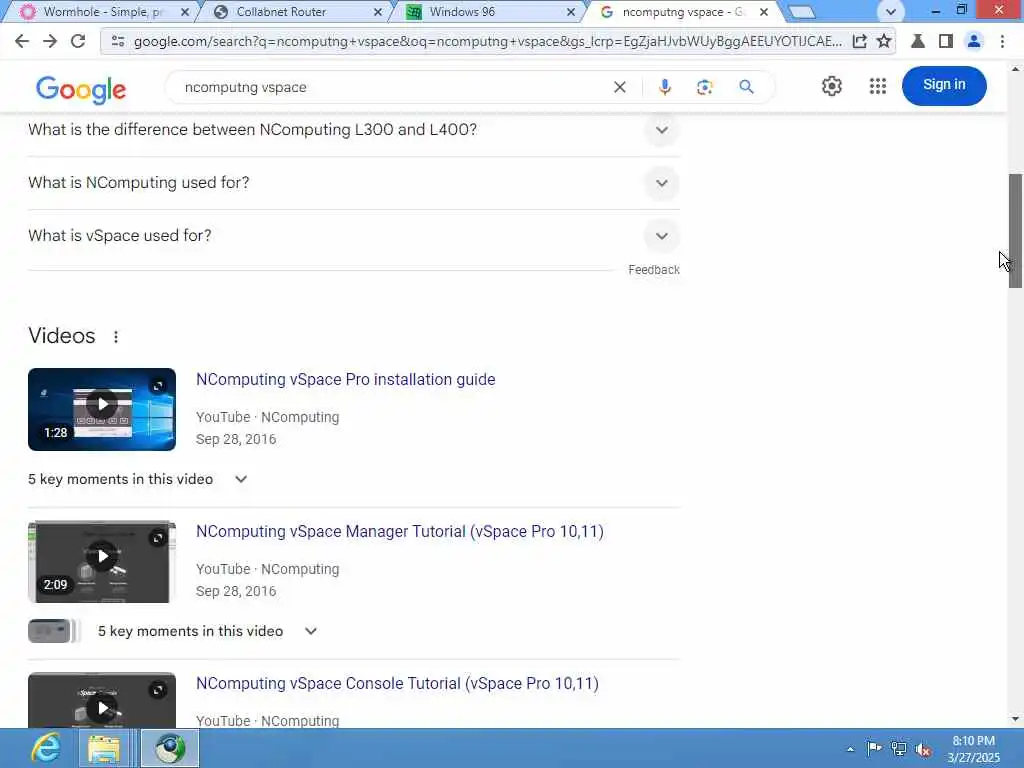This screenshot has height=768, width=1024.
Task: Search by image with Google Lens
Action: (x=705, y=87)
